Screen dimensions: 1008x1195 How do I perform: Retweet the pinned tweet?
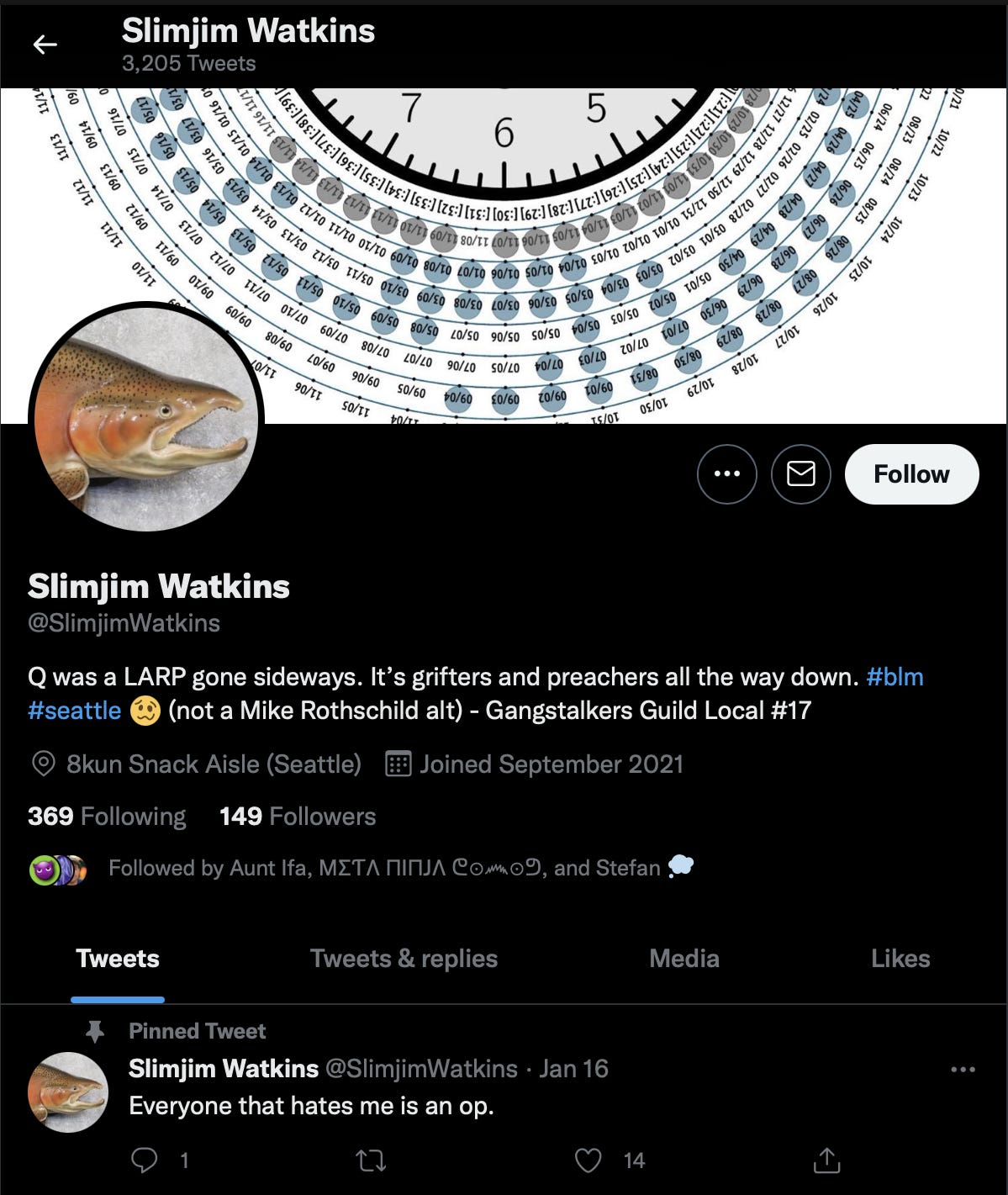pos(371,1161)
